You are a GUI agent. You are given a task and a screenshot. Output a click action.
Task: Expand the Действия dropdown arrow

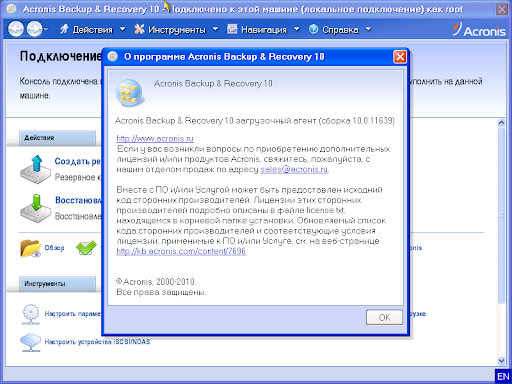pyautogui.click(x=123, y=29)
